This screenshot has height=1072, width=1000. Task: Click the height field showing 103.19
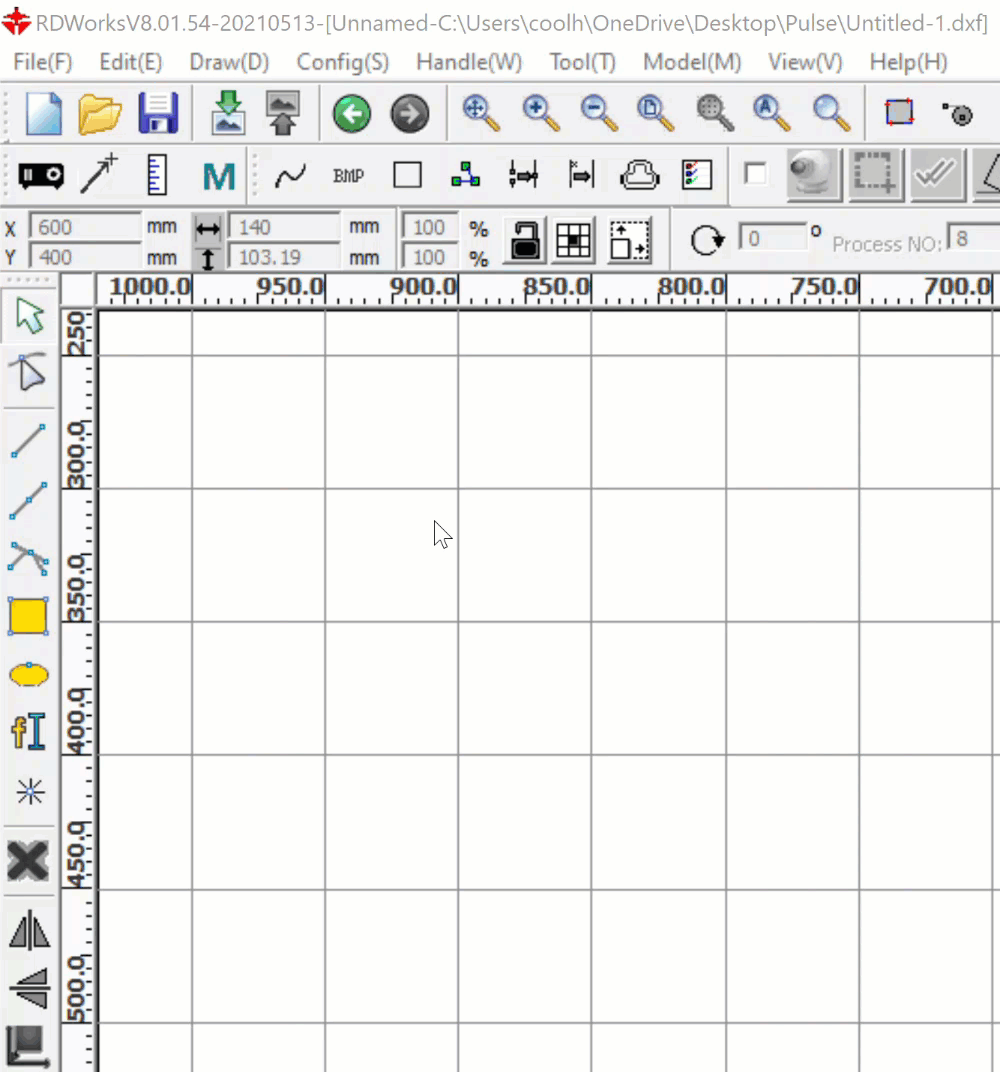coord(284,257)
